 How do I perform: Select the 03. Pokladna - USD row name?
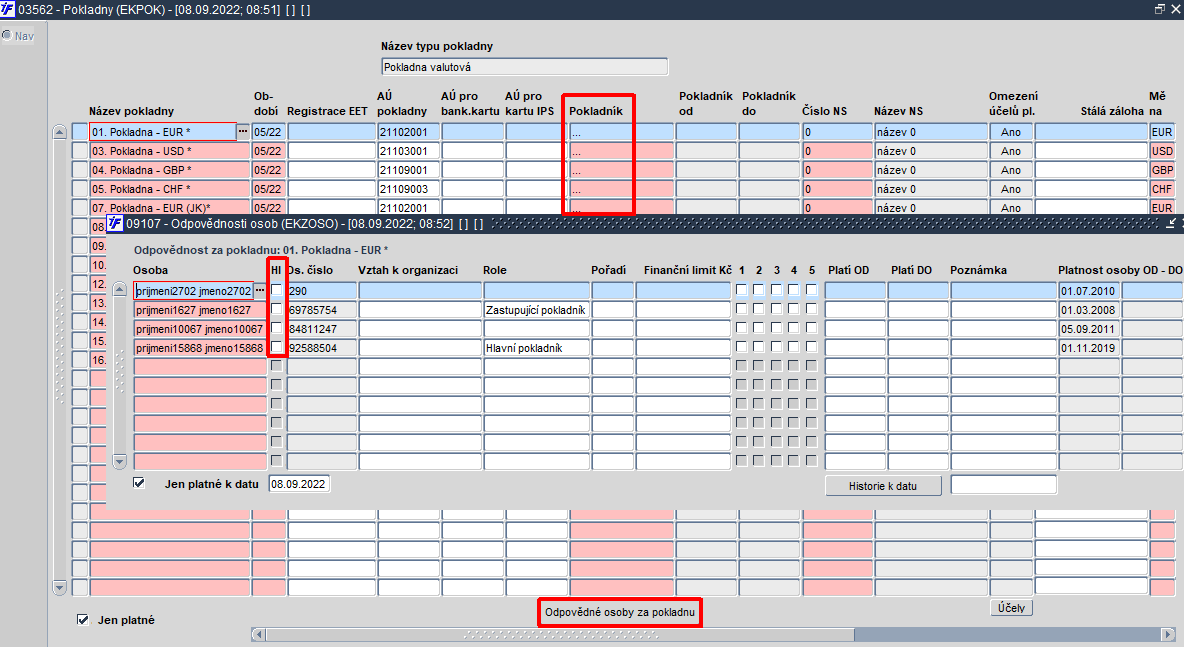170,151
